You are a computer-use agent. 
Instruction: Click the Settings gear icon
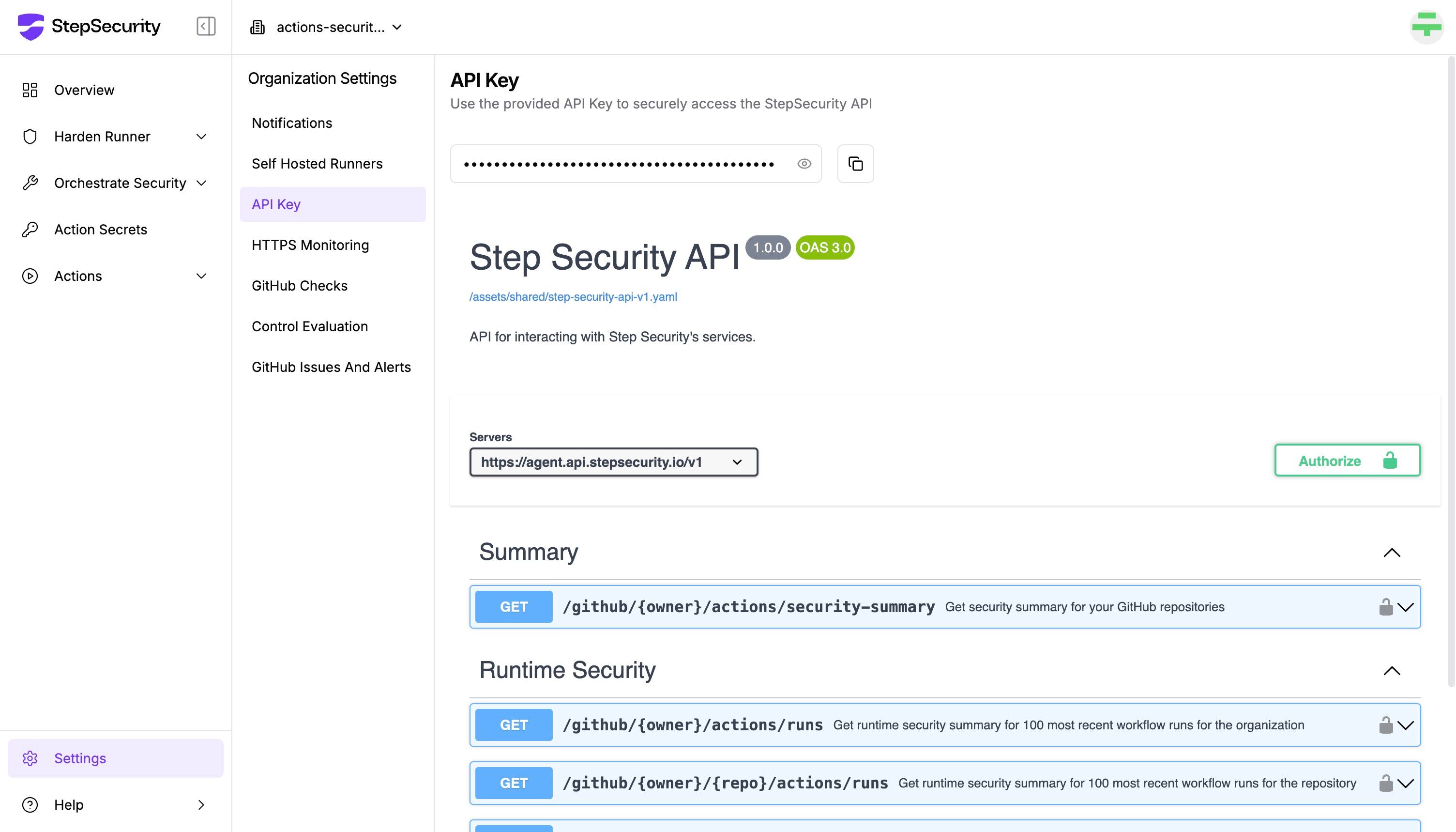[x=30, y=758]
